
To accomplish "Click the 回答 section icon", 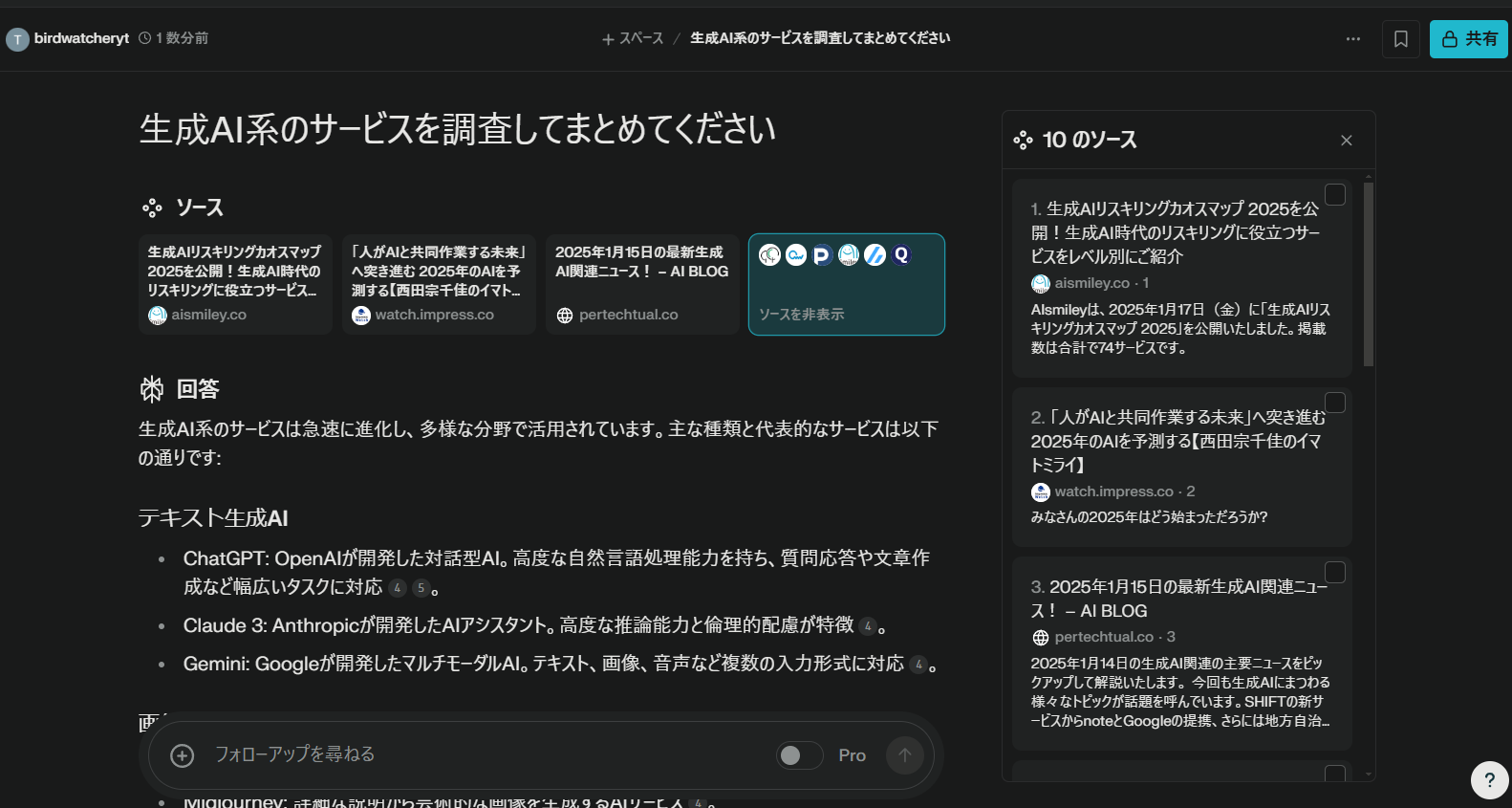I will 152,389.
